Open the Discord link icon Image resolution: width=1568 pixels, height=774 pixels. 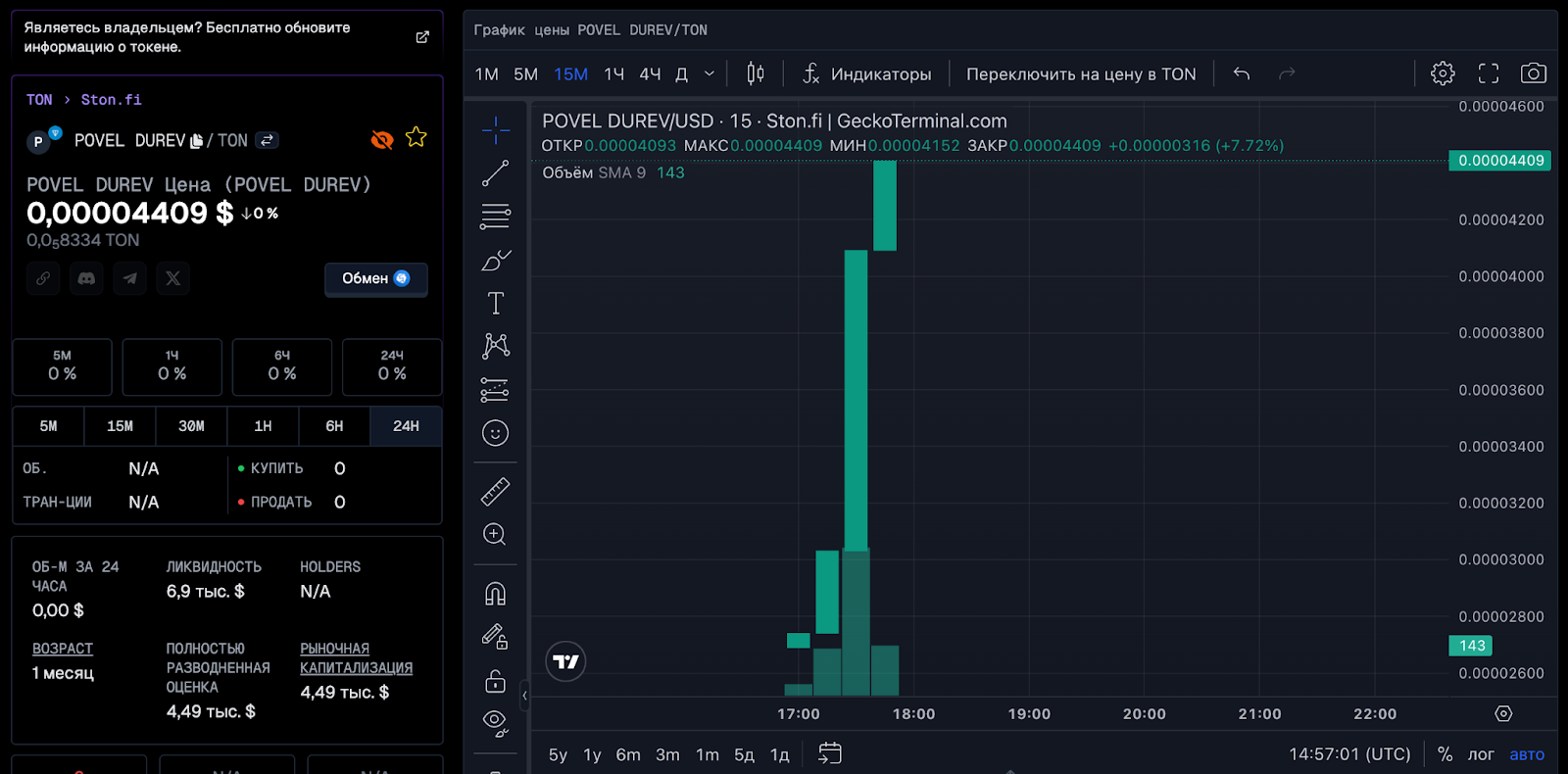(x=86, y=278)
